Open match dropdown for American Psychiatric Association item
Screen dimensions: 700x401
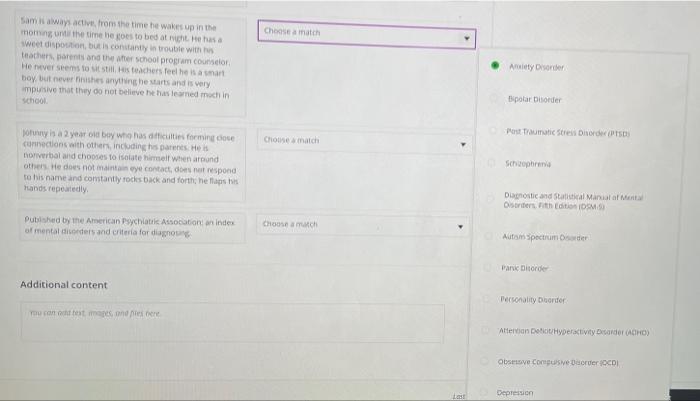[362, 225]
